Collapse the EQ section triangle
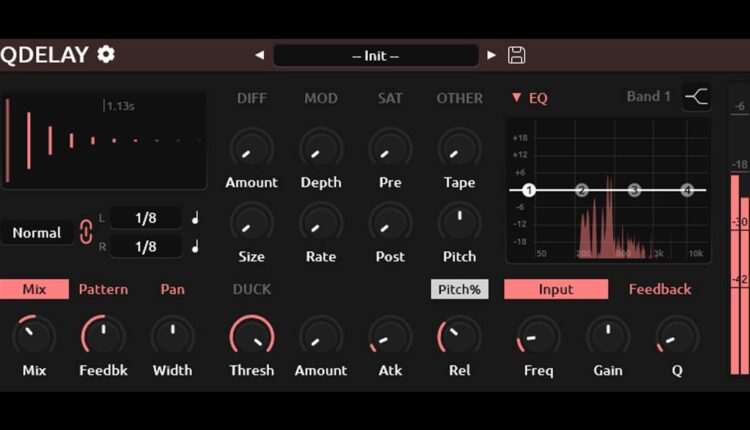This screenshot has height=430, width=750. click(517, 98)
